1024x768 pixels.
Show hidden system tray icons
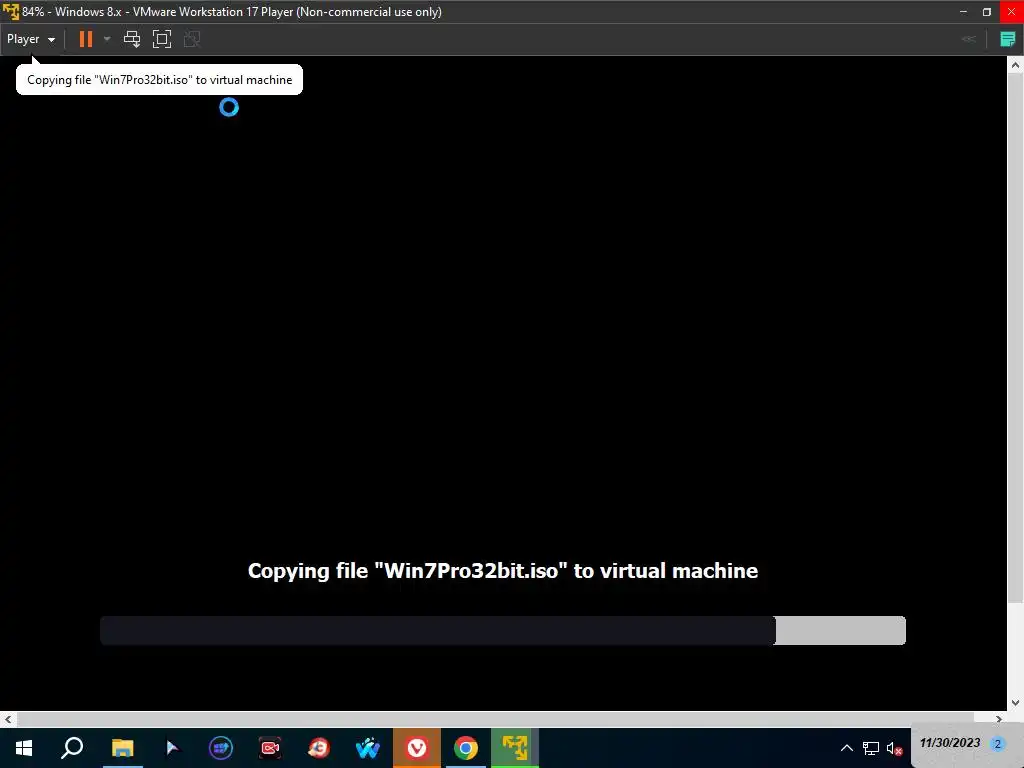pos(846,748)
